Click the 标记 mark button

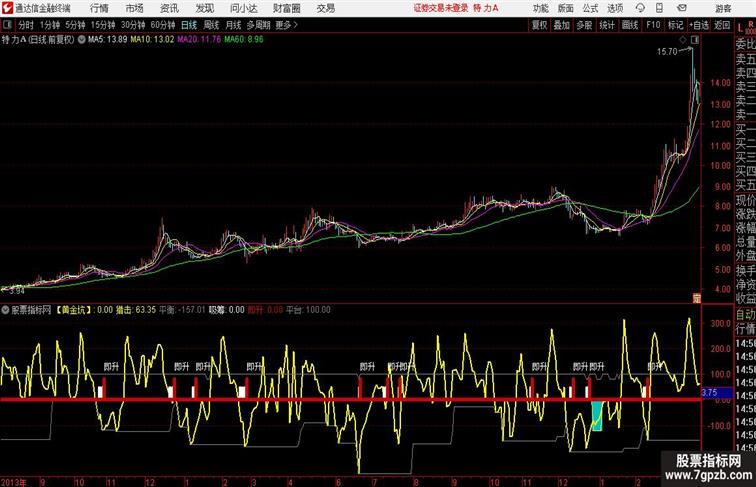675,25
